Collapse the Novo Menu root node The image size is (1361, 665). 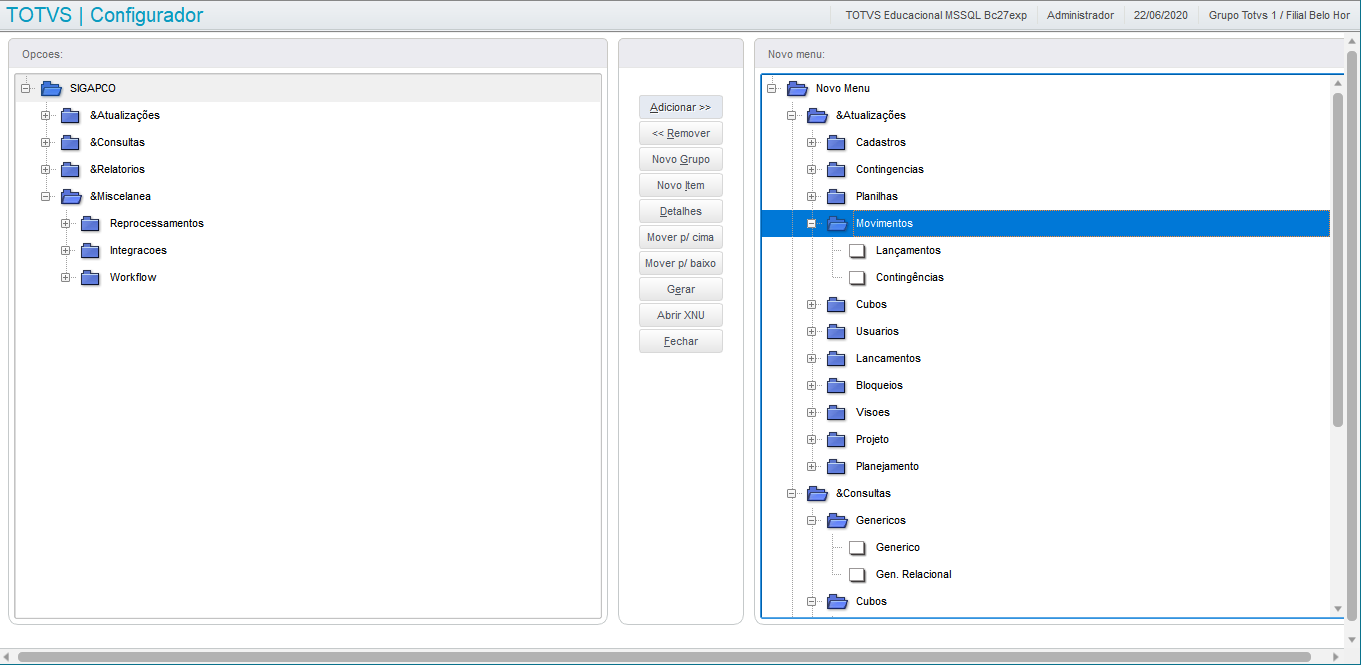point(771,88)
